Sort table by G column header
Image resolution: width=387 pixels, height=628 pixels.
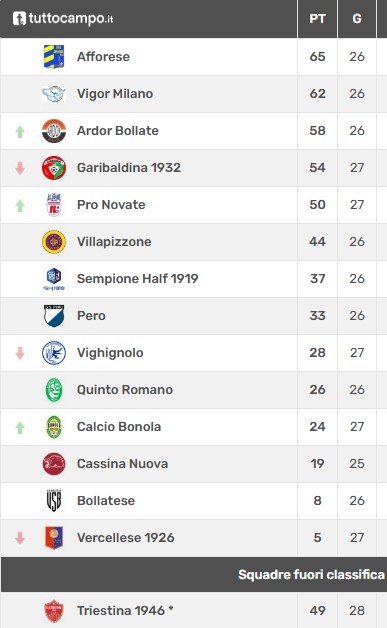[357, 19]
